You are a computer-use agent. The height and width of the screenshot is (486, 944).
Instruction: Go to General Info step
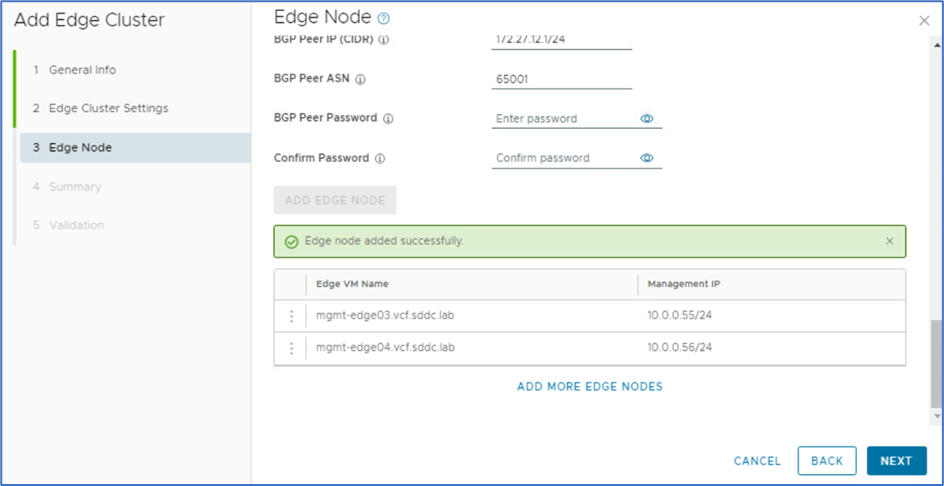[82, 70]
